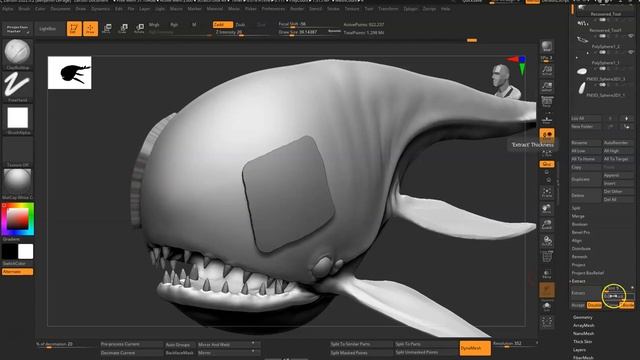Open the Texture Off picker
640x360 pixels.
click(x=18, y=151)
